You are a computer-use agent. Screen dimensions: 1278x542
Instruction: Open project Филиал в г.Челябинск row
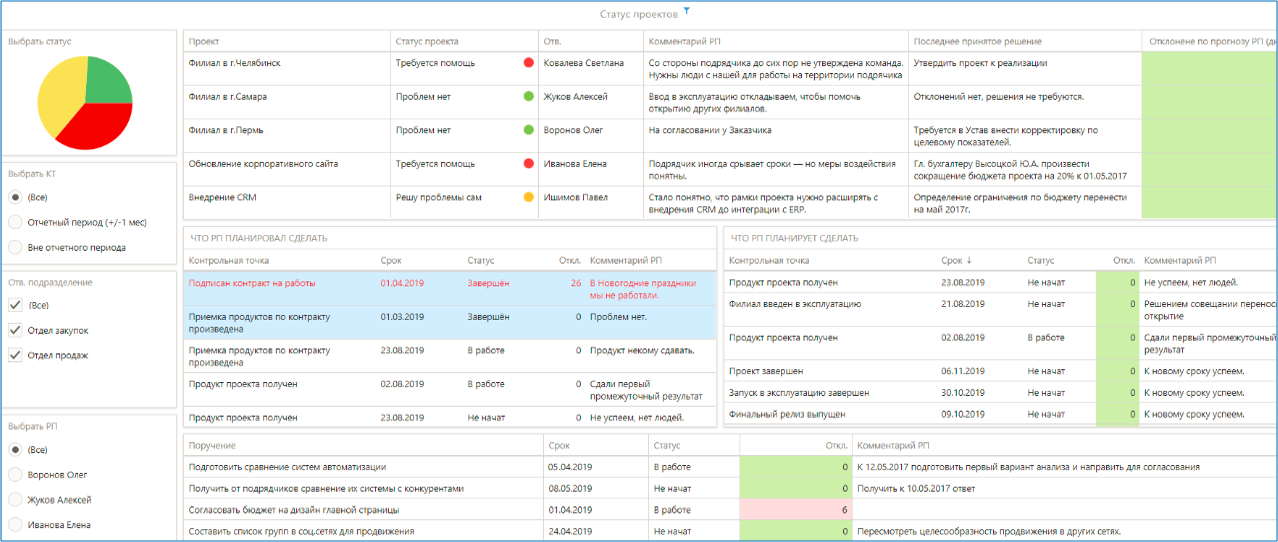(x=234, y=62)
